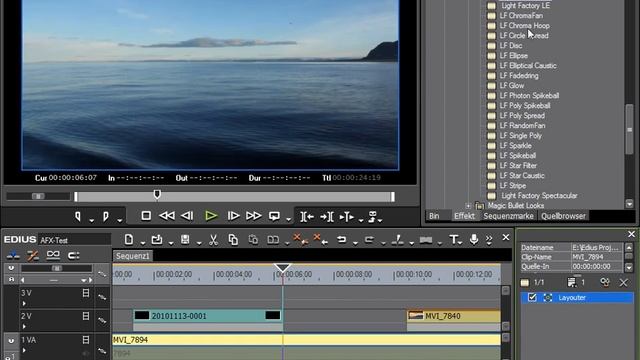Click the Save Project disk icon
The image size is (640, 360).
click(x=185, y=240)
